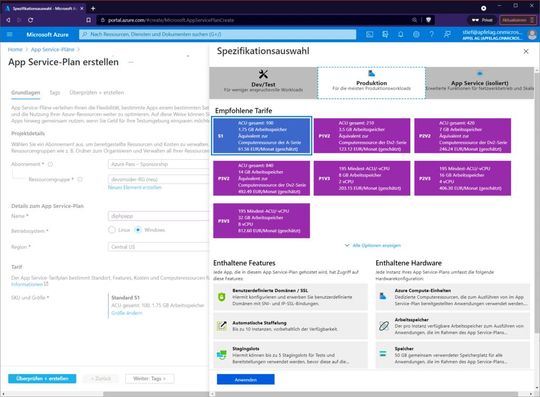540x397 pixels.
Task: Click the Azure Compute-Einheiten icon
Action: pyautogui.click(x=383, y=296)
